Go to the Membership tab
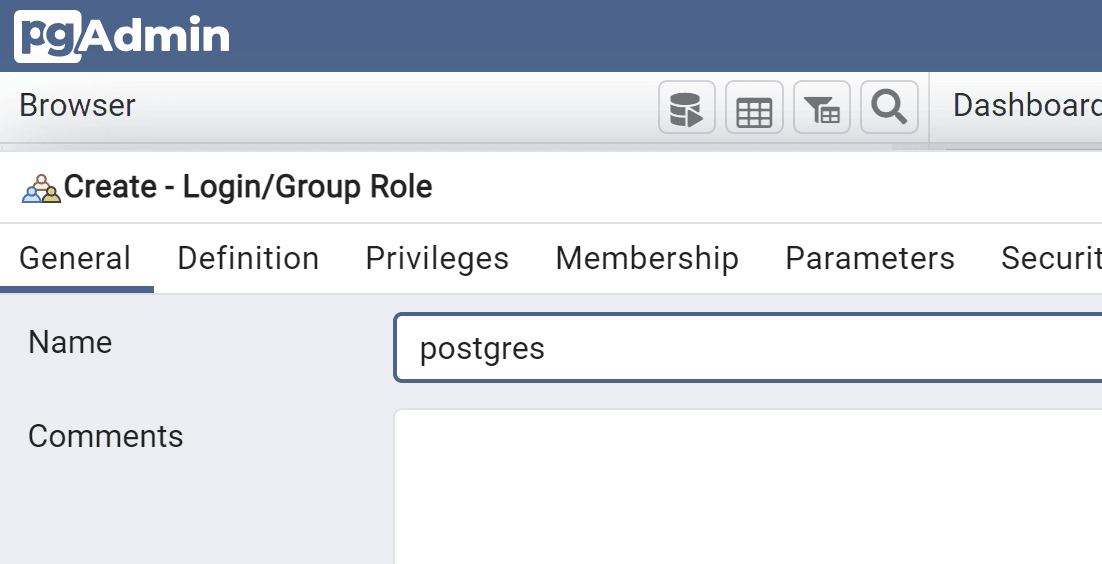 [x=646, y=259]
